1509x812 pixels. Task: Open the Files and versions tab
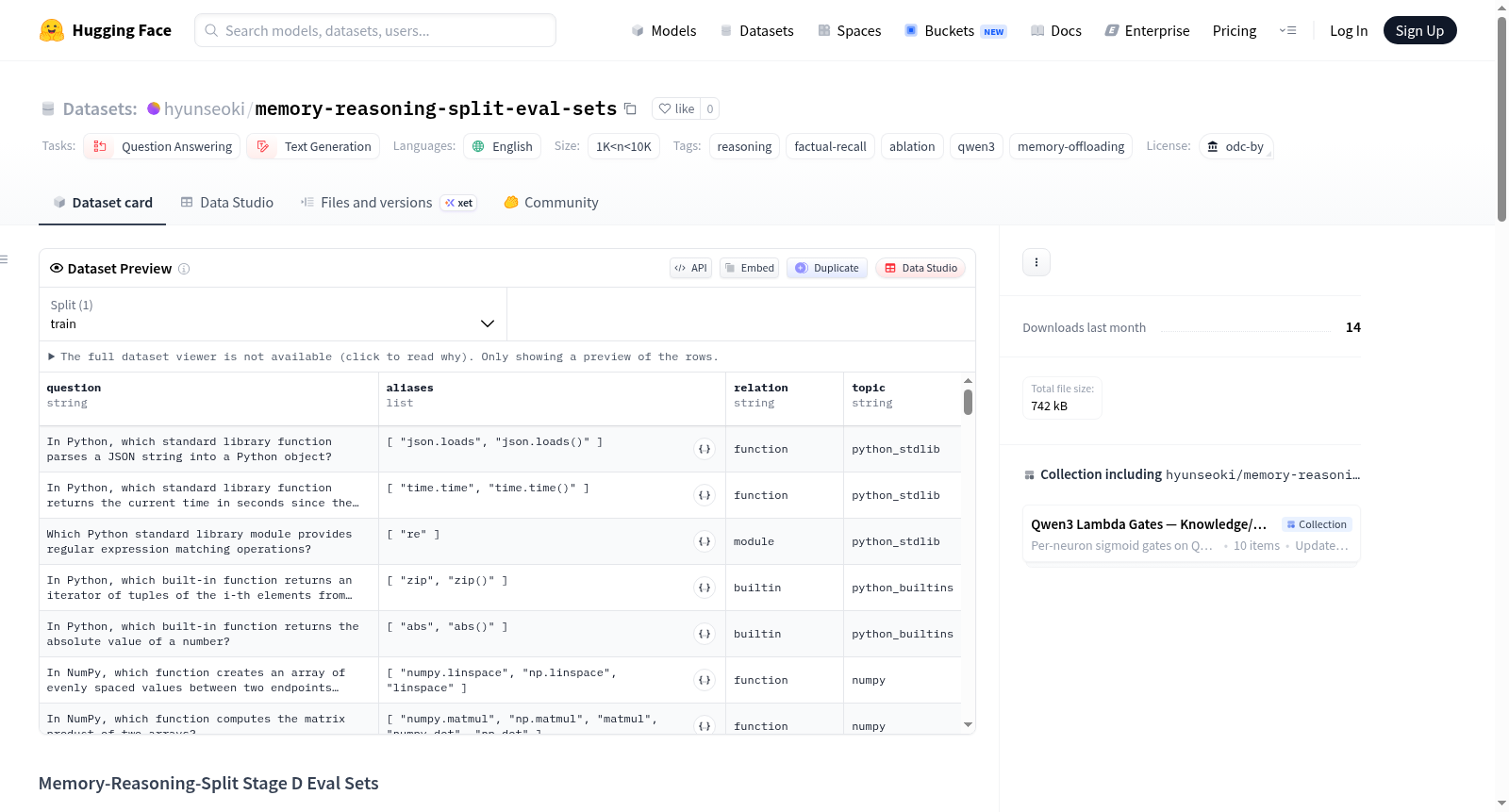pos(389,203)
